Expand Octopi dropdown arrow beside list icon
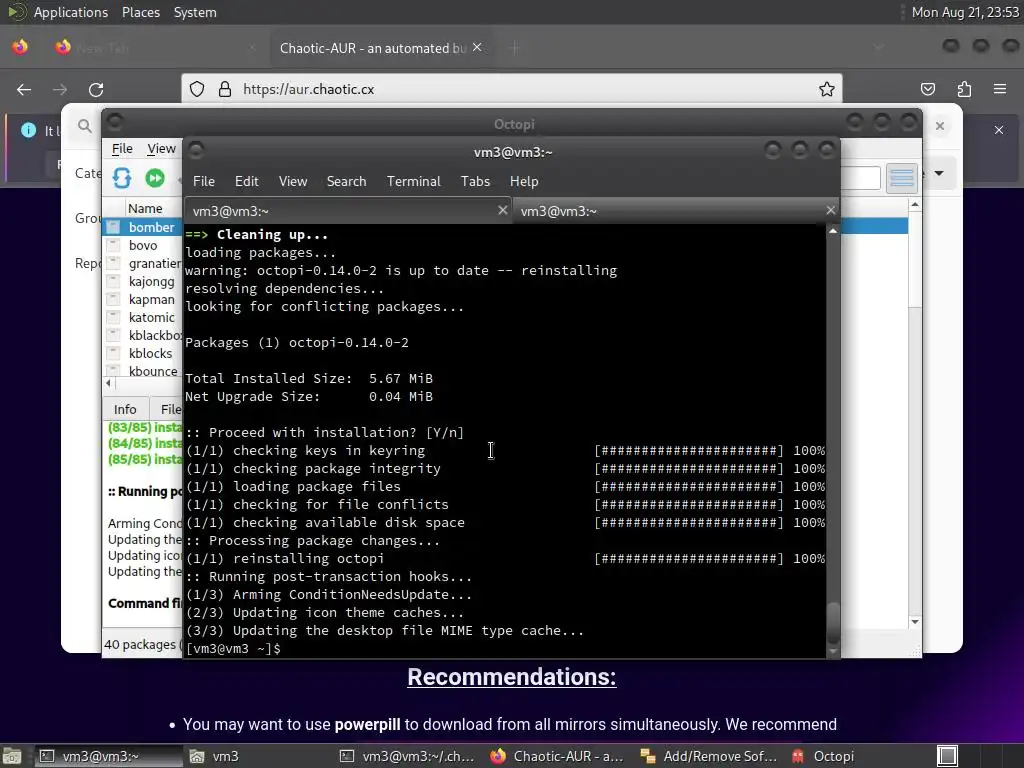This screenshot has height=768, width=1024. (939, 174)
